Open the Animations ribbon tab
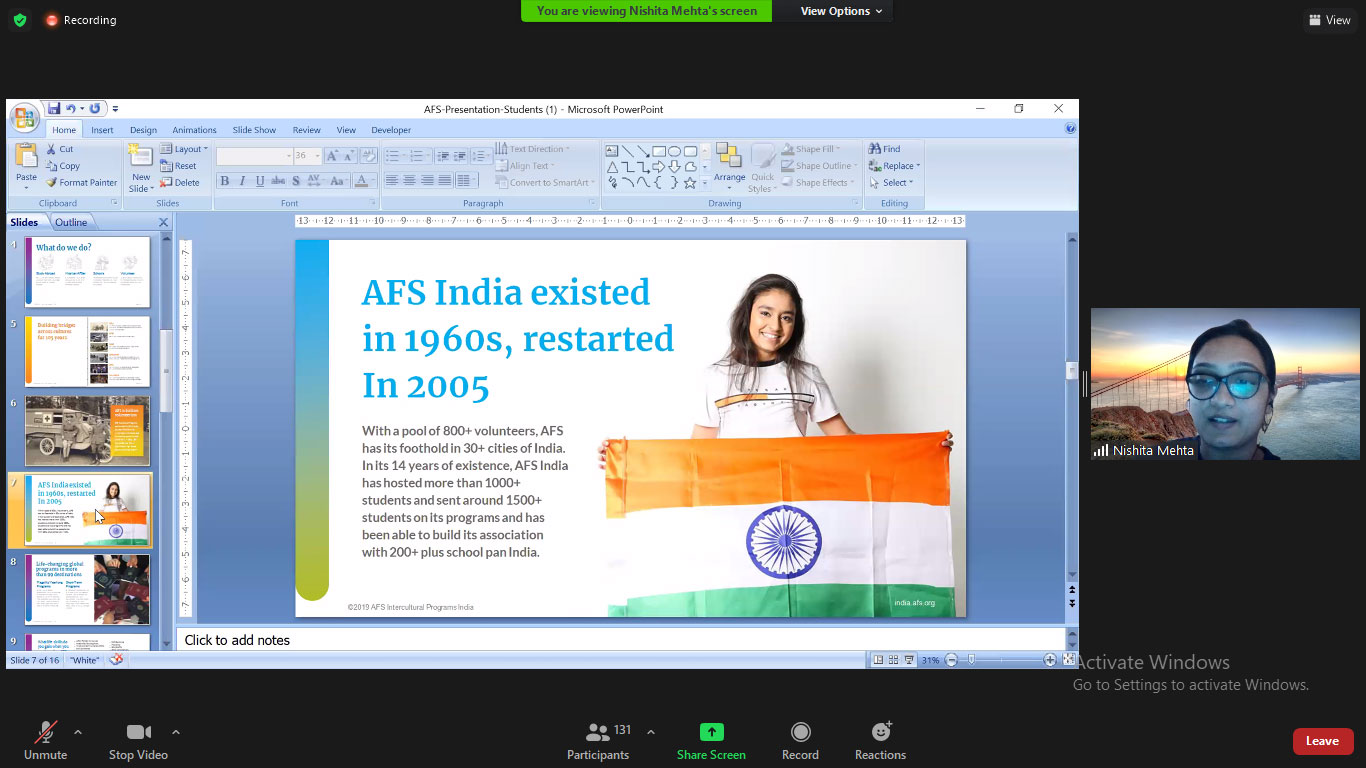The image size is (1366, 768). tap(194, 130)
